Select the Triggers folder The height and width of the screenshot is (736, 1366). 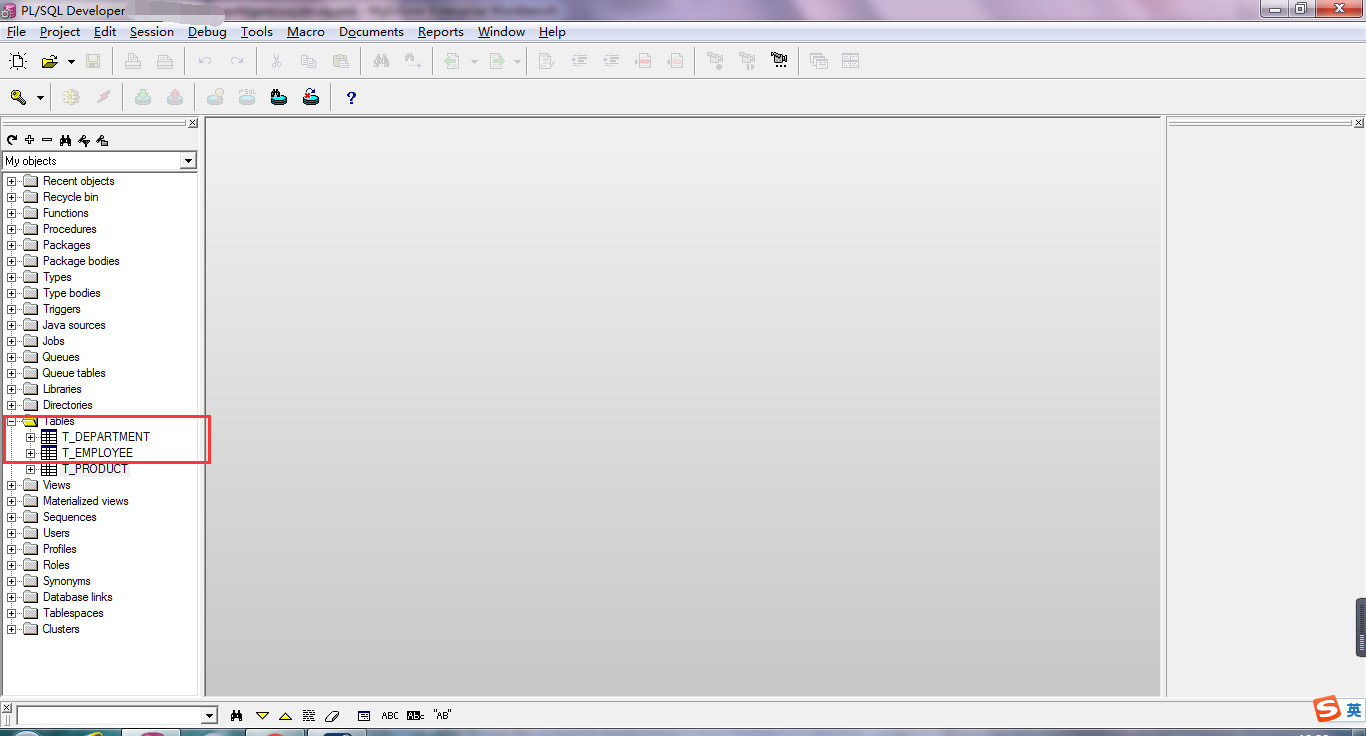(x=61, y=309)
